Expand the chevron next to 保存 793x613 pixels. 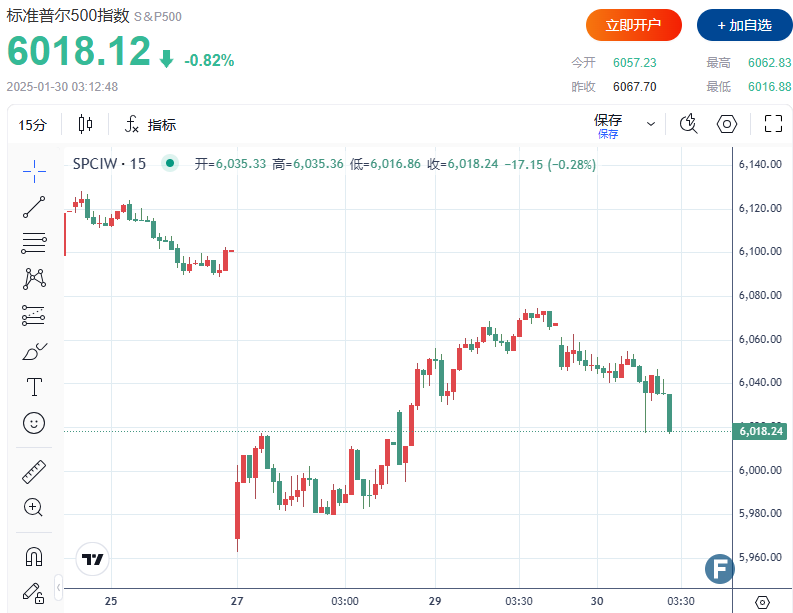(651, 124)
